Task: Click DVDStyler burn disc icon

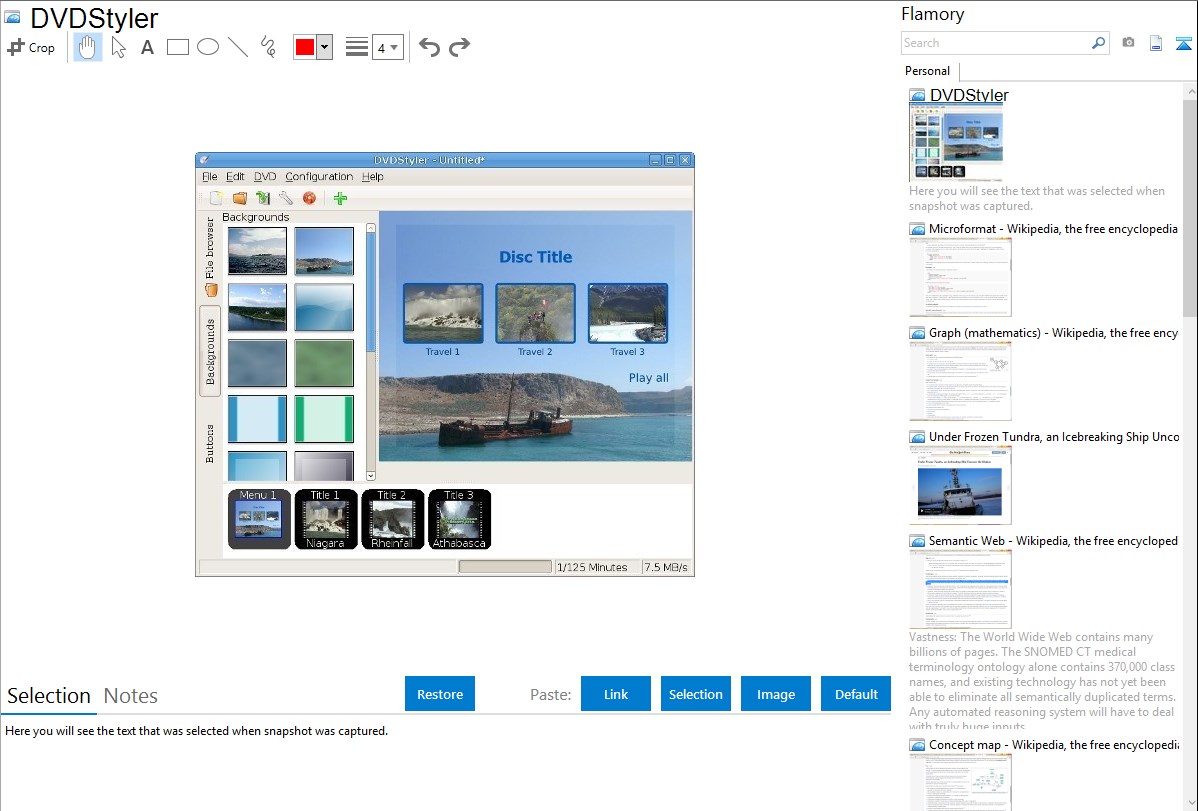Action: [x=309, y=199]
